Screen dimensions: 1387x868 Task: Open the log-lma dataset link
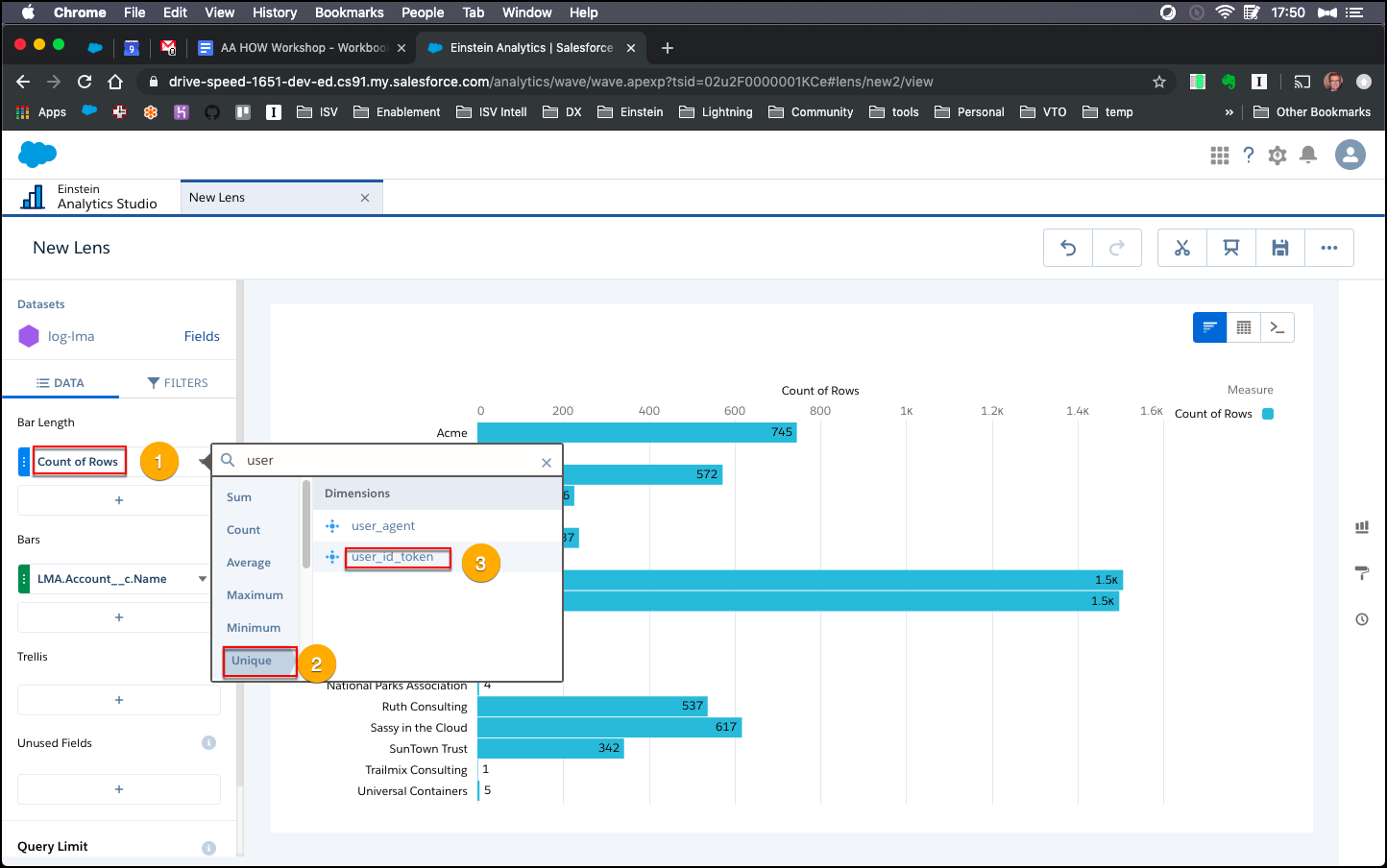click(x=71, y=337)
